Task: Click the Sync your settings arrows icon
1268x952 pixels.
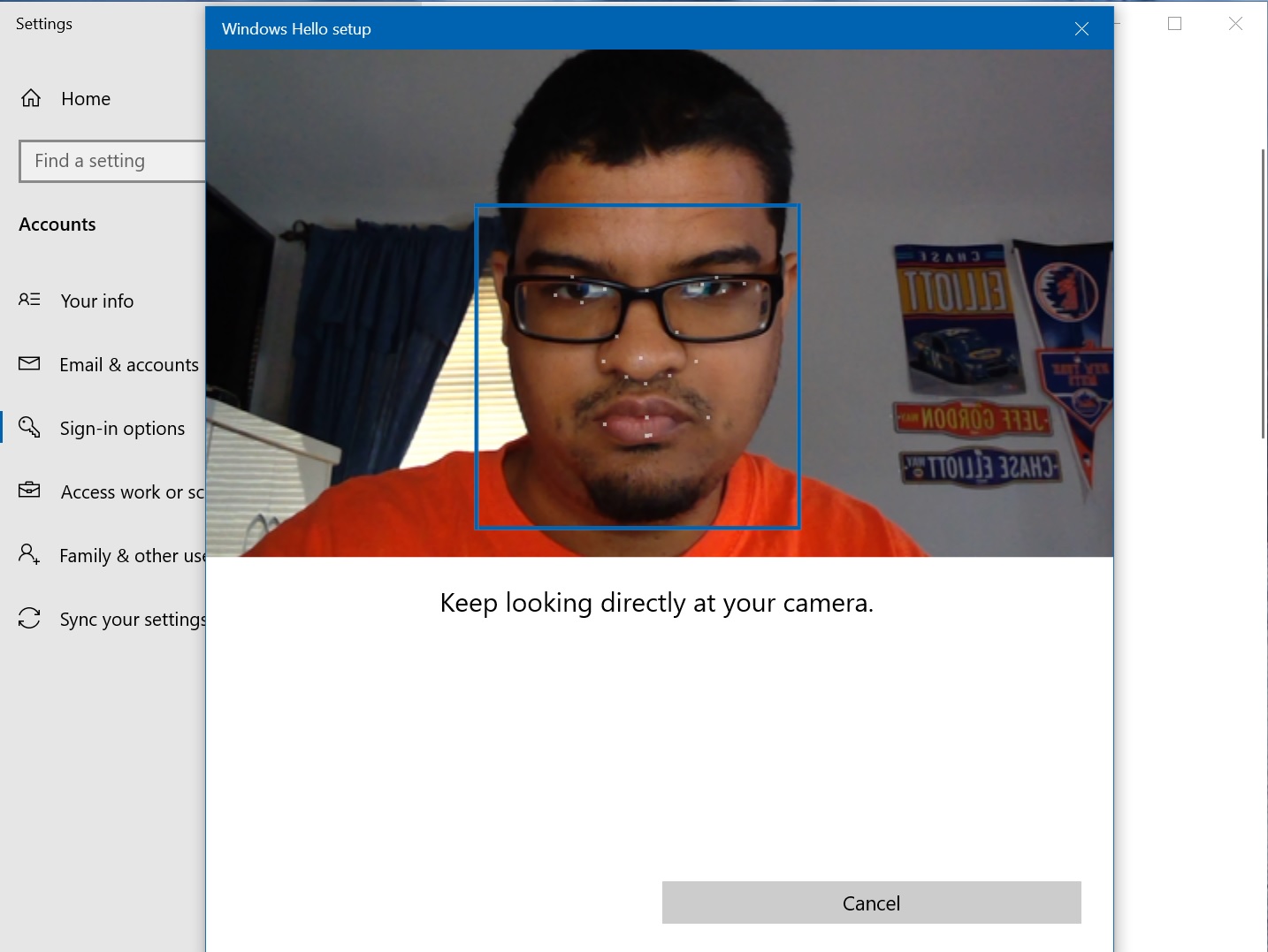Action: pos(29,618)
